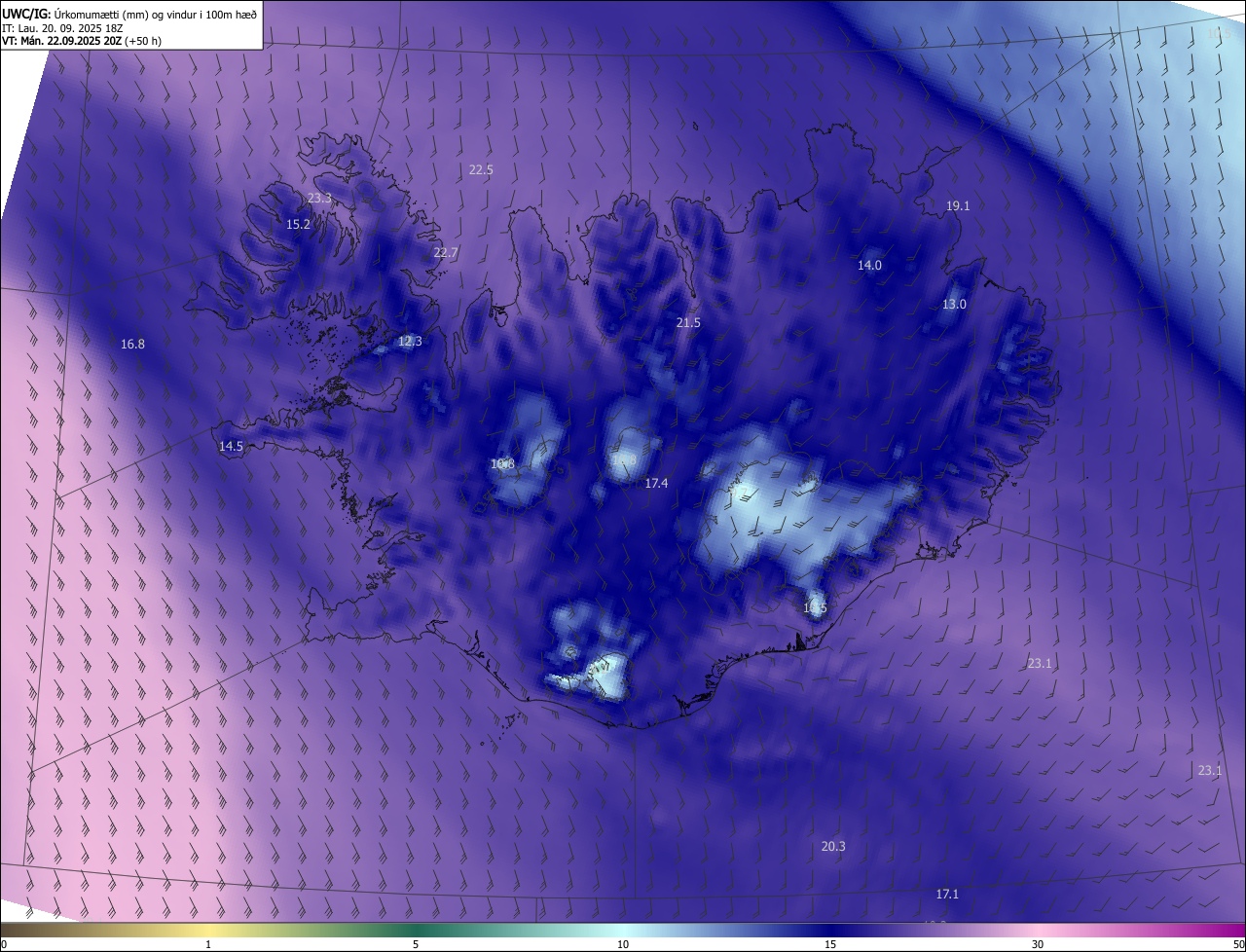Click the 20.3 value label on the map
This screenshot has height=952, width=1246.
coord(833,846)
